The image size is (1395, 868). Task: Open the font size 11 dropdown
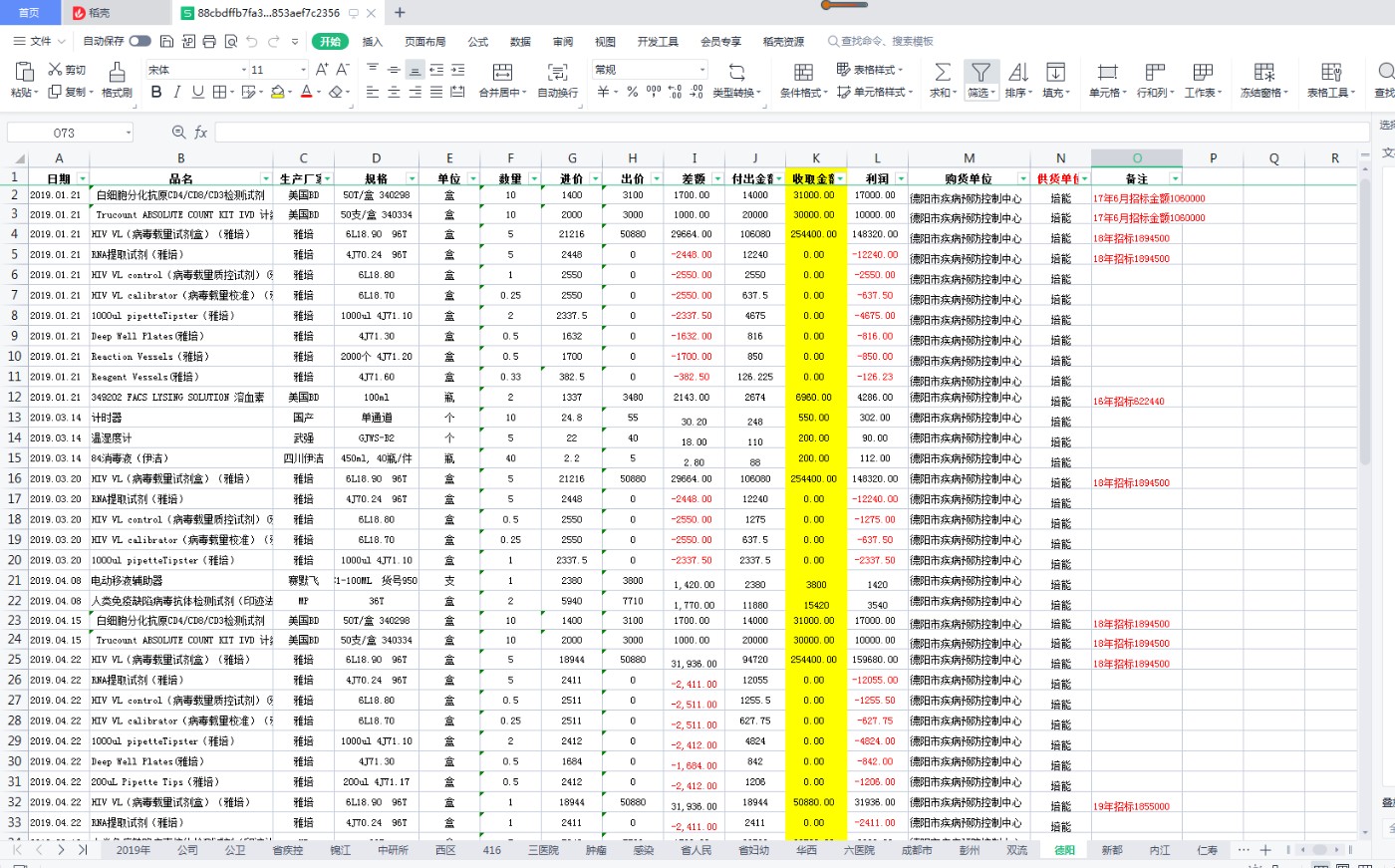(303, 70)
